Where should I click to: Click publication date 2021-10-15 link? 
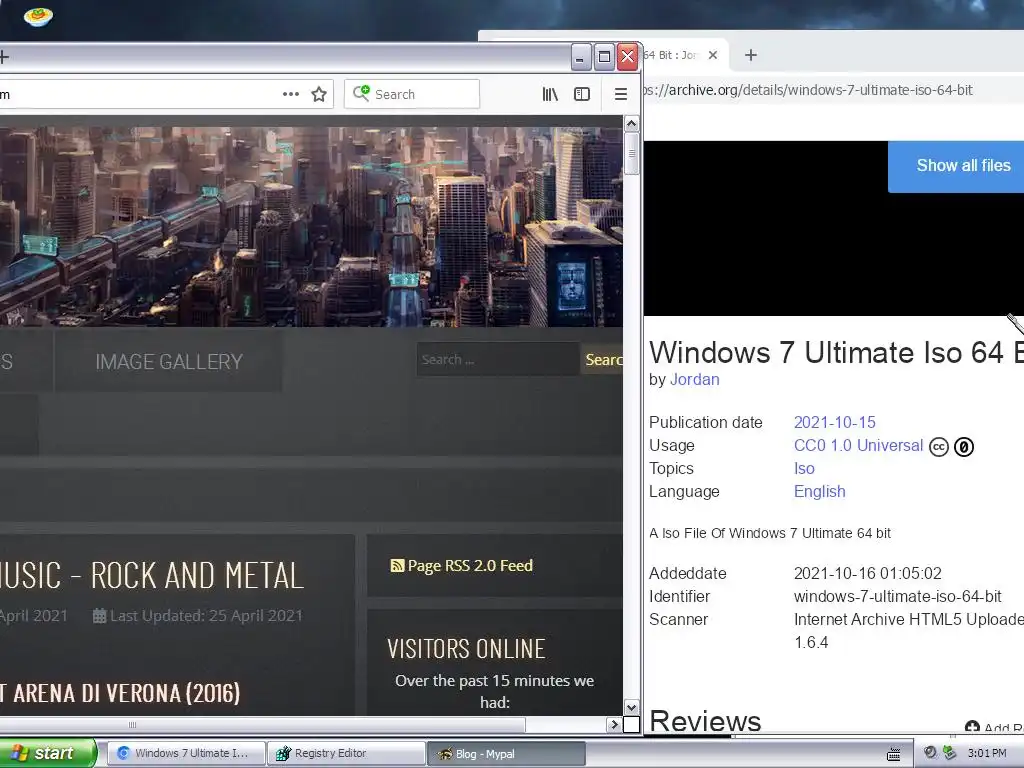click(x=835, y=423)
